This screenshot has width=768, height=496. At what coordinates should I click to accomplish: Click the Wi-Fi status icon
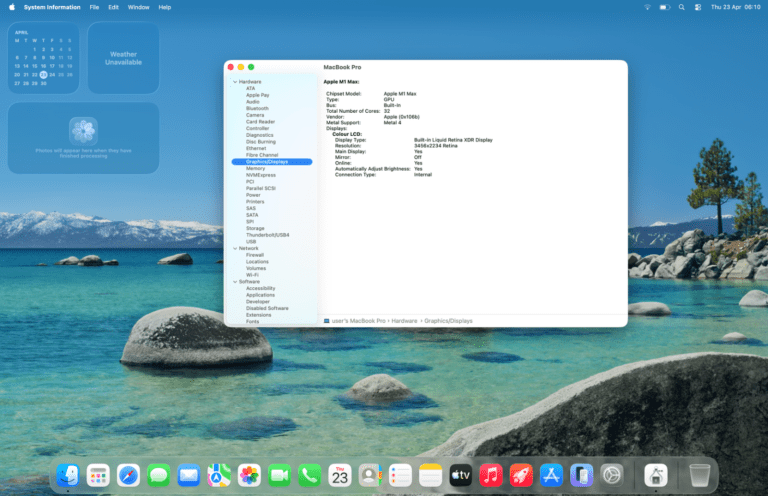click(647, 7)
